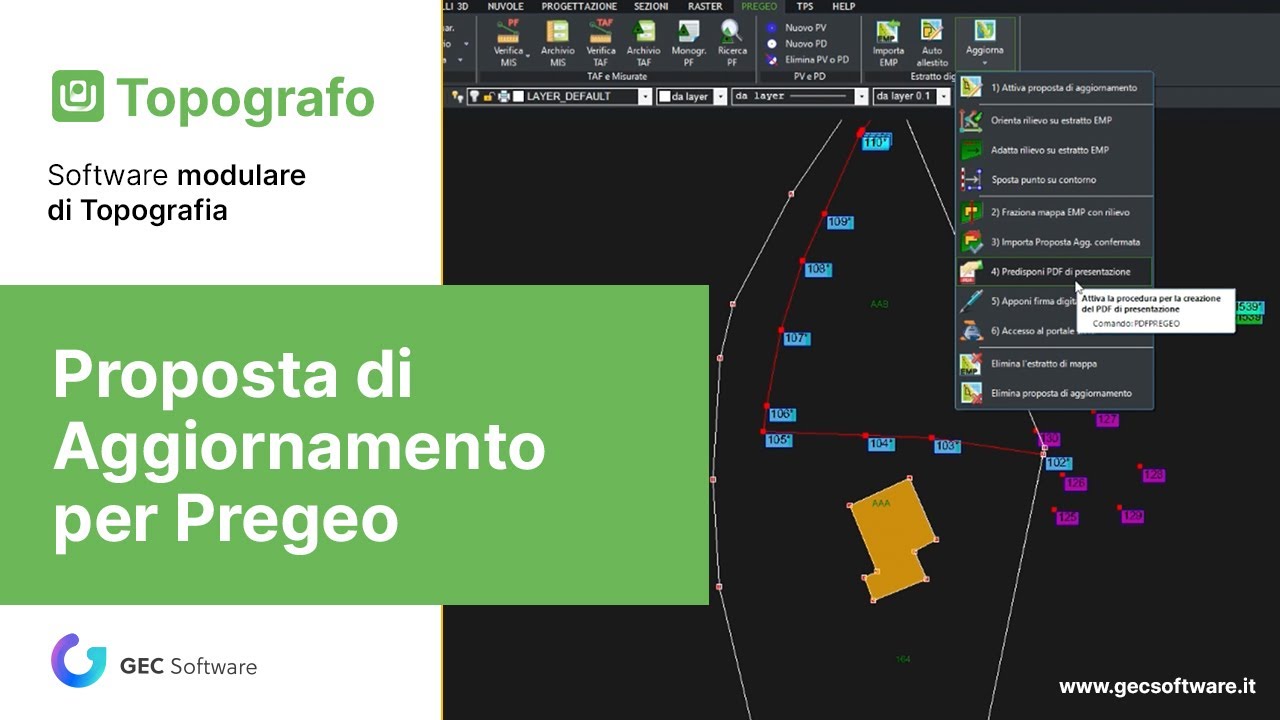Click the 'TAF e Misurate' panel label

pos(618,76)
